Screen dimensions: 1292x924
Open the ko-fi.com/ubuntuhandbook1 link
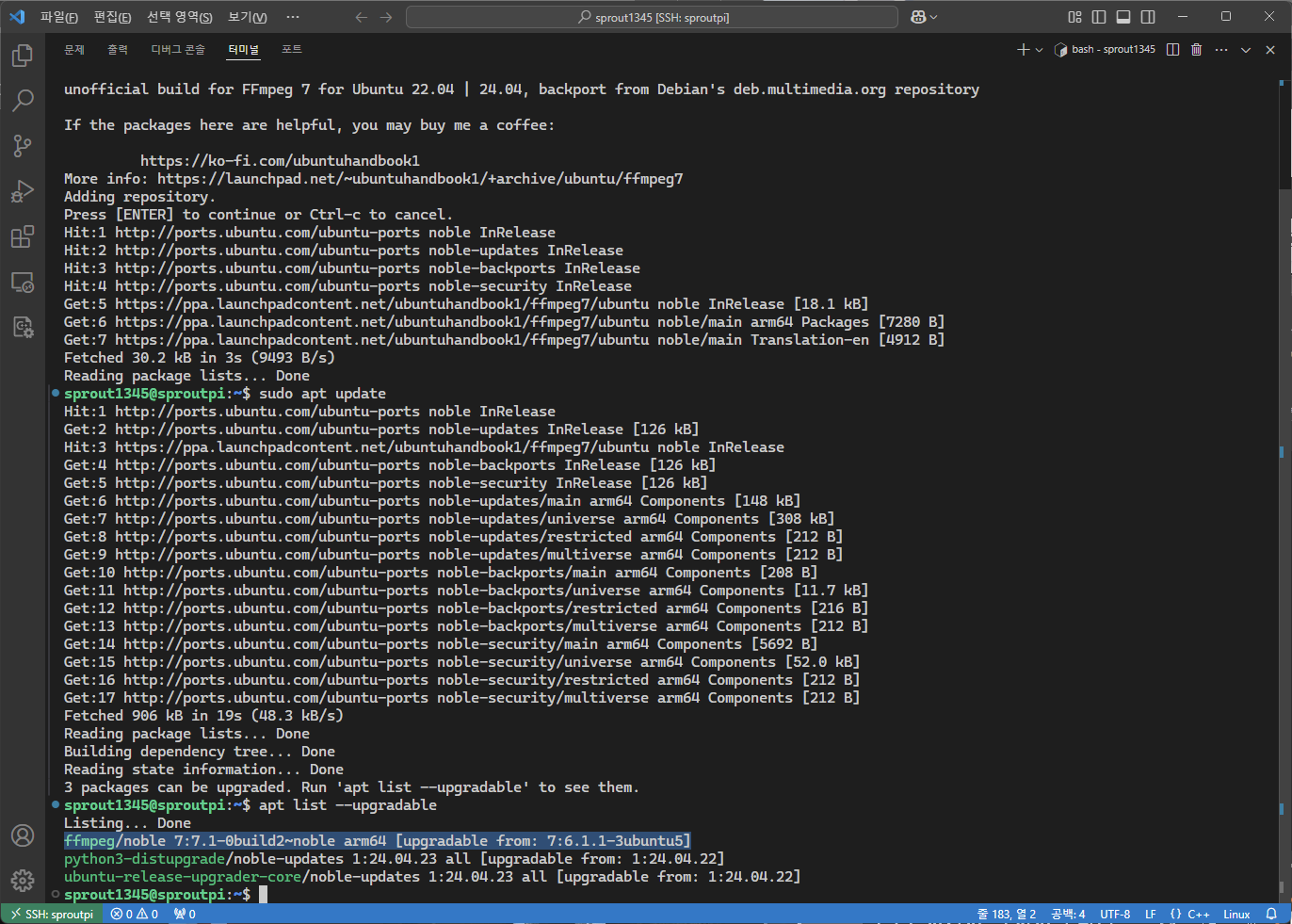click(x=280, y=160)
